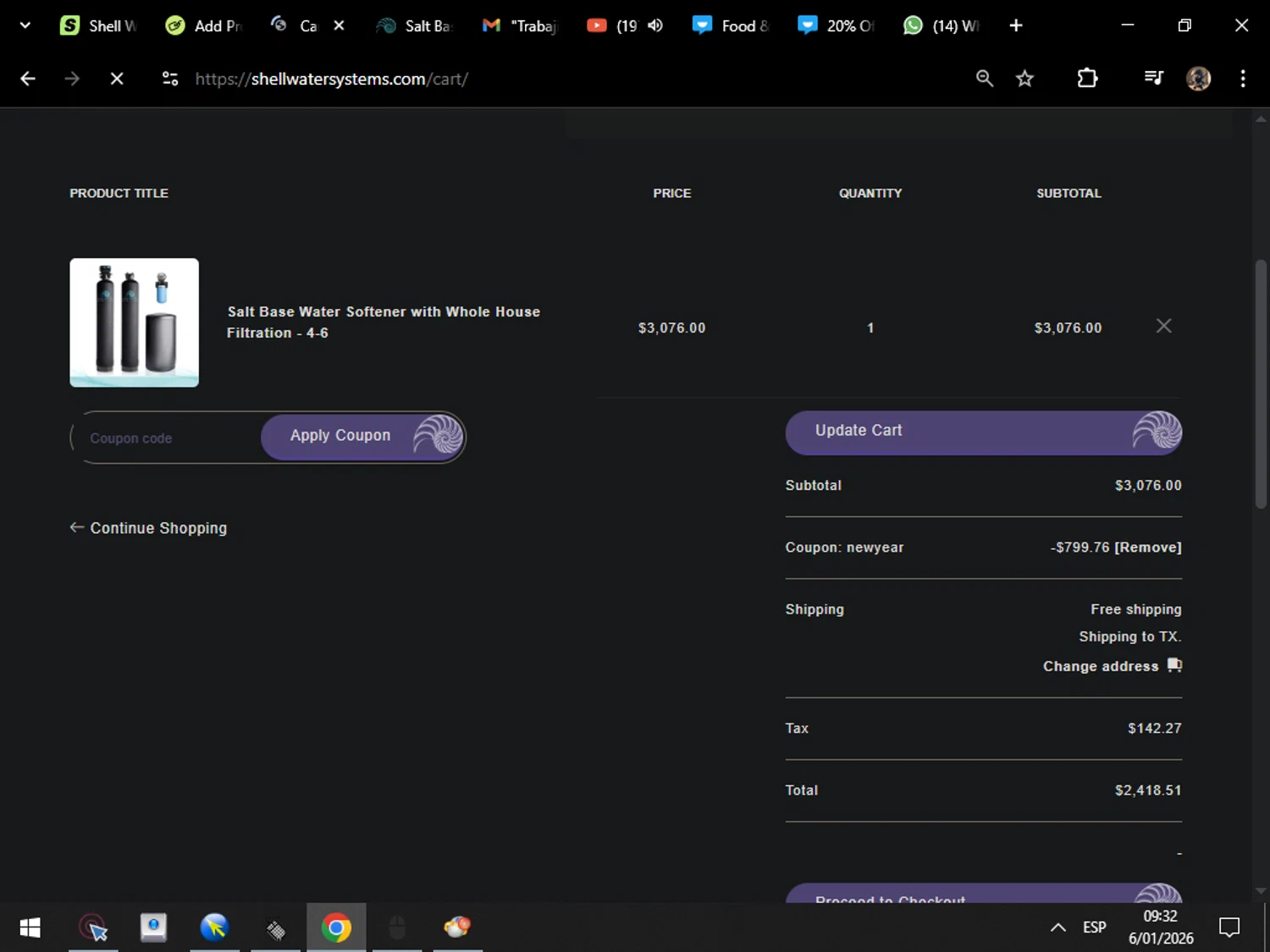The image size is (1270, 952).
Task: Click the QUANTITY column header
Action: pyautogui.click(x=870, y=193)
